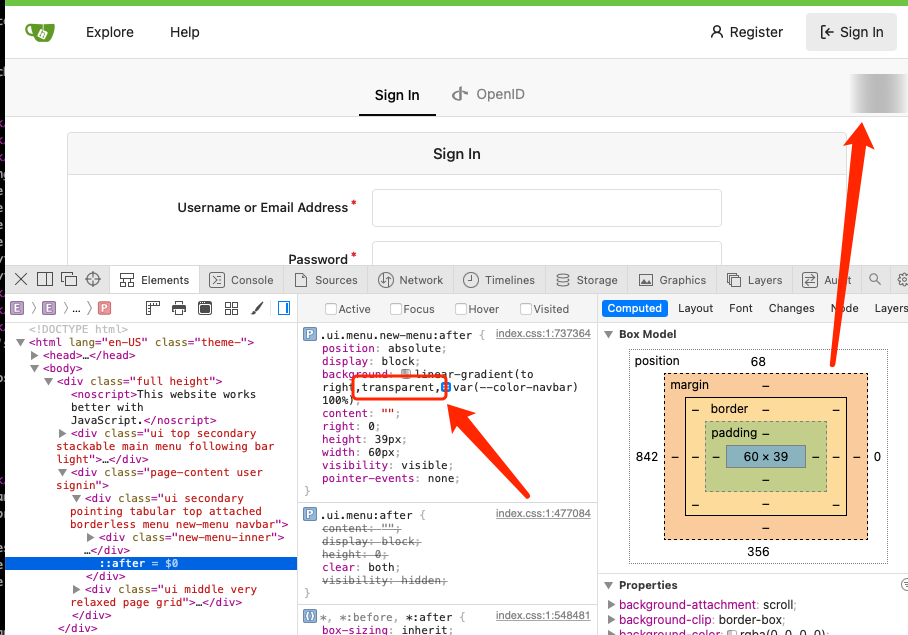Switch to the Font sidebar tab
Screen dimensions: 908x635
pyautogui.click(x=741, y=309)
